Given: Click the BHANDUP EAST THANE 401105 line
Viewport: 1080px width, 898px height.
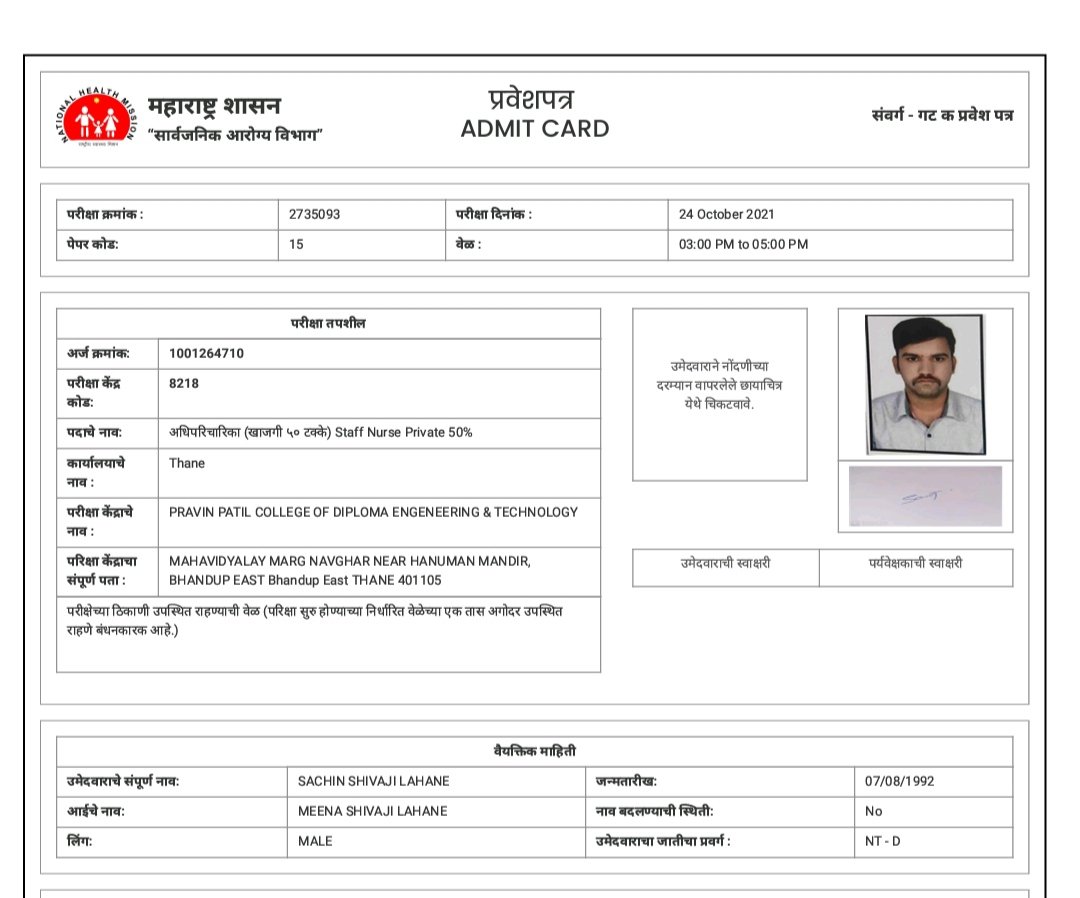Looking at the screenshot, I should click(x=305, y=580).
